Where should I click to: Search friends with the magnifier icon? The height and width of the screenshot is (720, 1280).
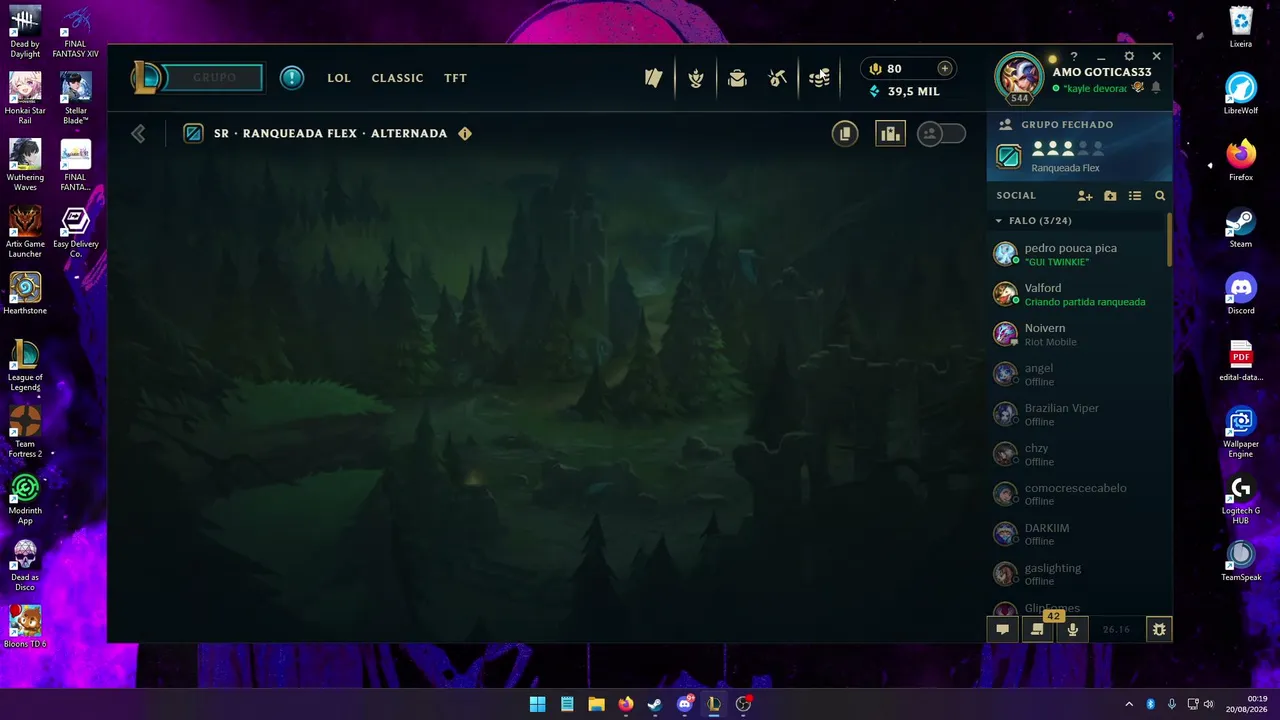coord(1160,196)
